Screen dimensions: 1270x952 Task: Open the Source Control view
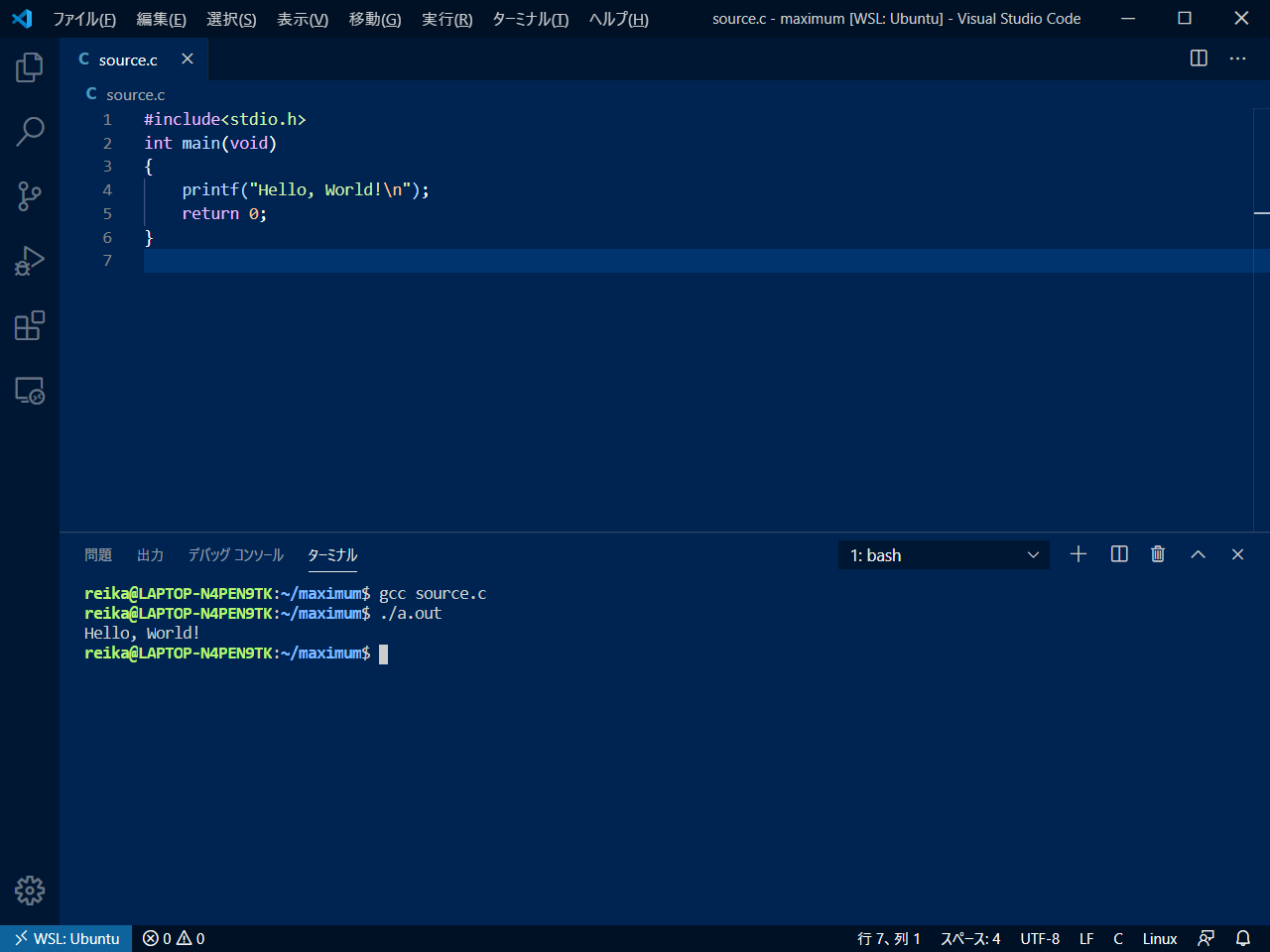(x=30, y=196)
